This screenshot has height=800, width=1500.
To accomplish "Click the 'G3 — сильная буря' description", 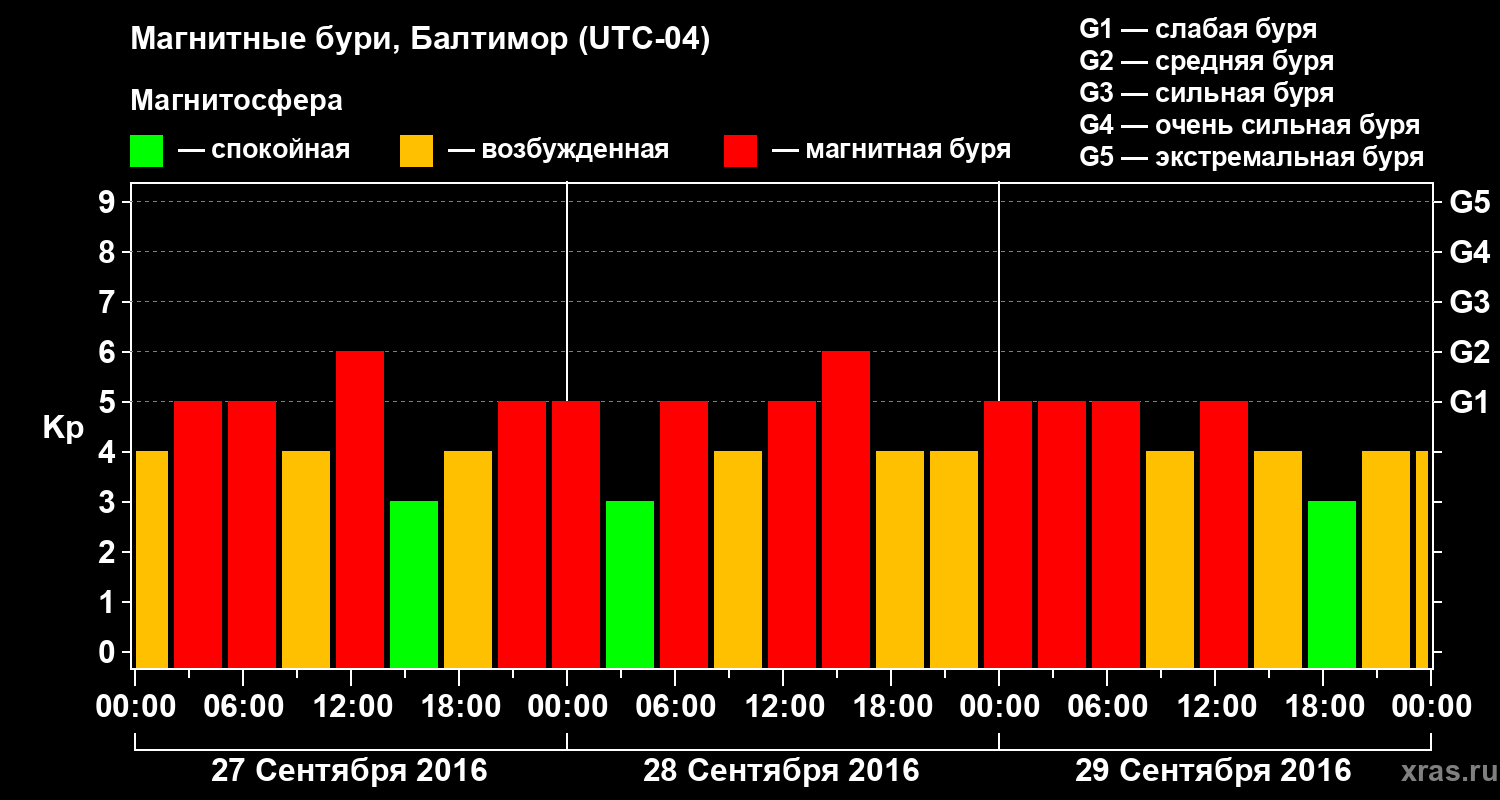I will click(x=1206, y=93).
